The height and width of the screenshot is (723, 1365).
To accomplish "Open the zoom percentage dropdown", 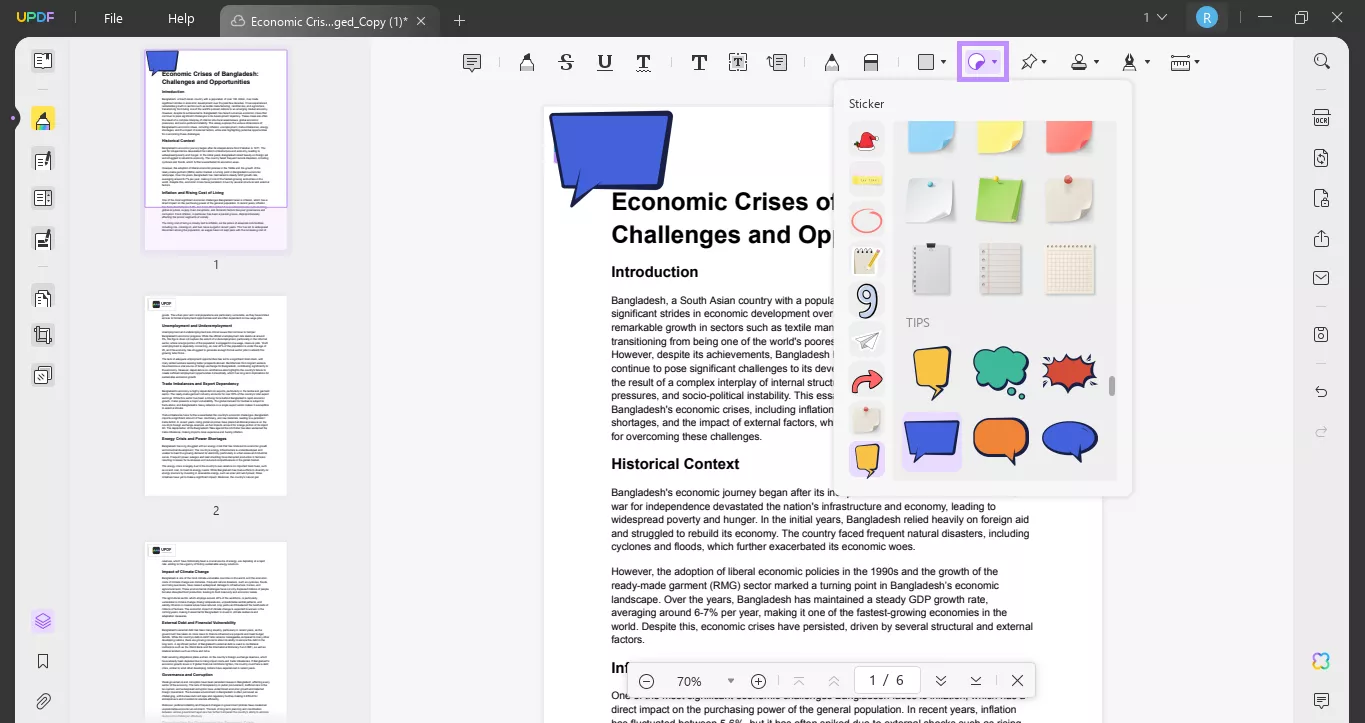I will (x=731, y=681).
